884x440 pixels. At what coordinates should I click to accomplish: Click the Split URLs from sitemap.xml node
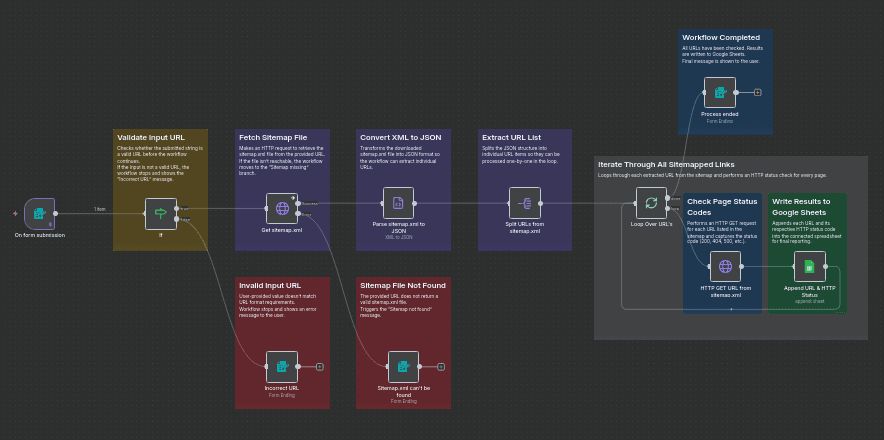click(x=524, y=203)
